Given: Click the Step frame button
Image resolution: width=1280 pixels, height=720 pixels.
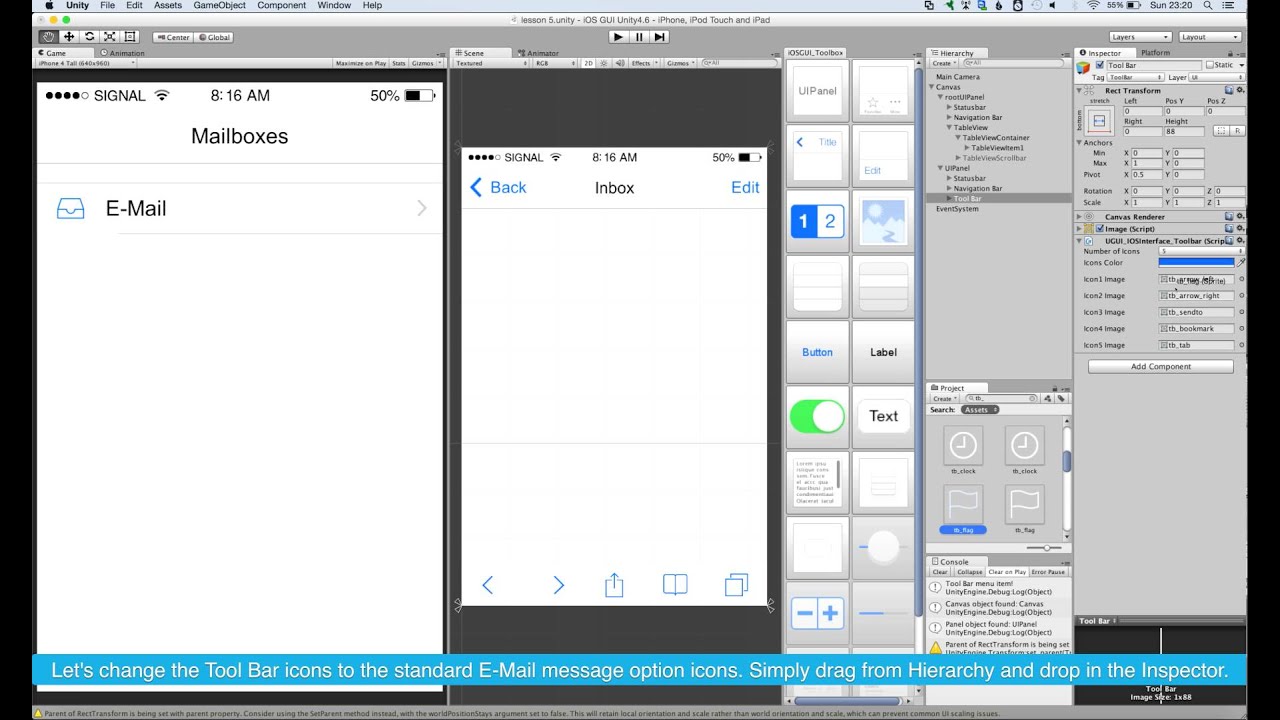Looking at the screenshot, I should (659, 37).
